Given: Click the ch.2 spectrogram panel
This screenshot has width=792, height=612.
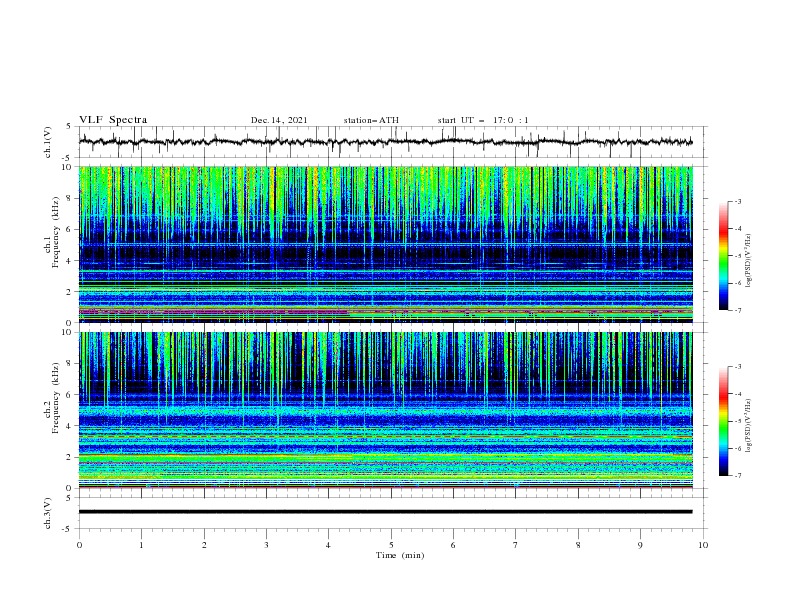Looking at the screenshot, I should coord(385,410).
